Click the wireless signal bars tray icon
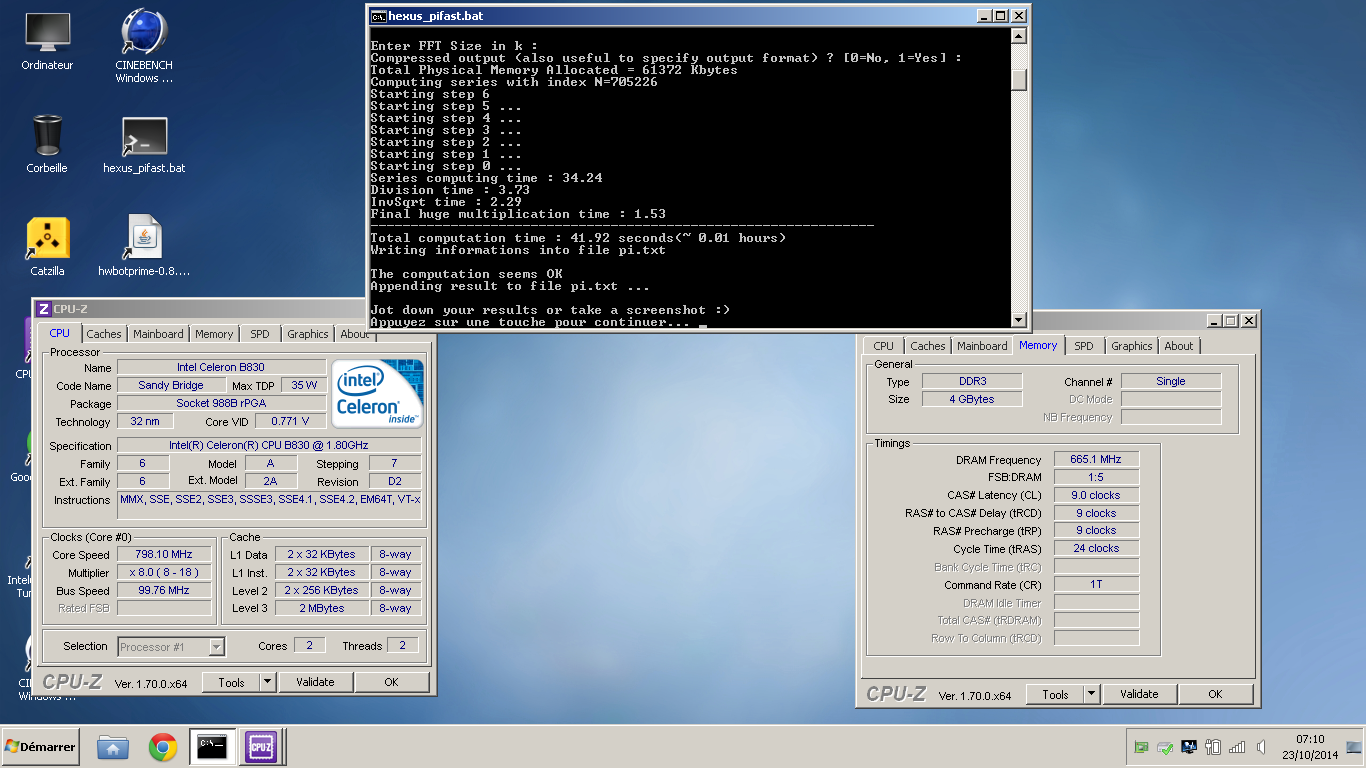Image resolution: width=1366 pixels, height=768 pixels. point(1237,747)
